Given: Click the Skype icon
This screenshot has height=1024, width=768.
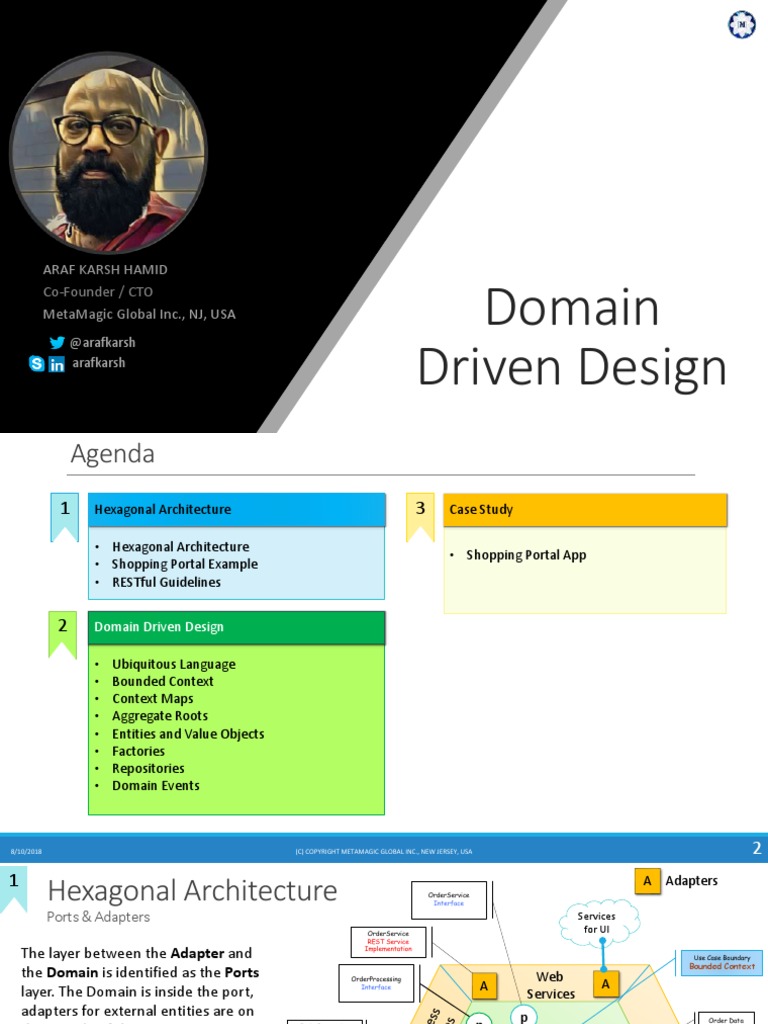Looking at the screenshot, I should [37, 363].
